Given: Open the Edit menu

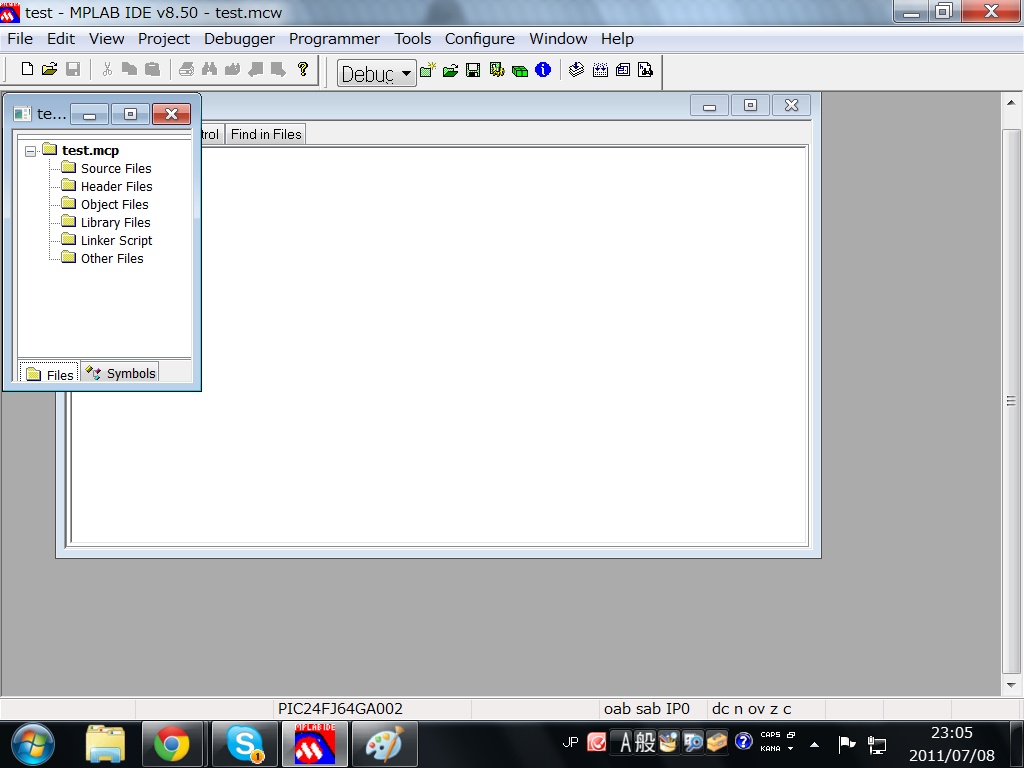Looking at the screenshot, I should [x=61, y=39].
